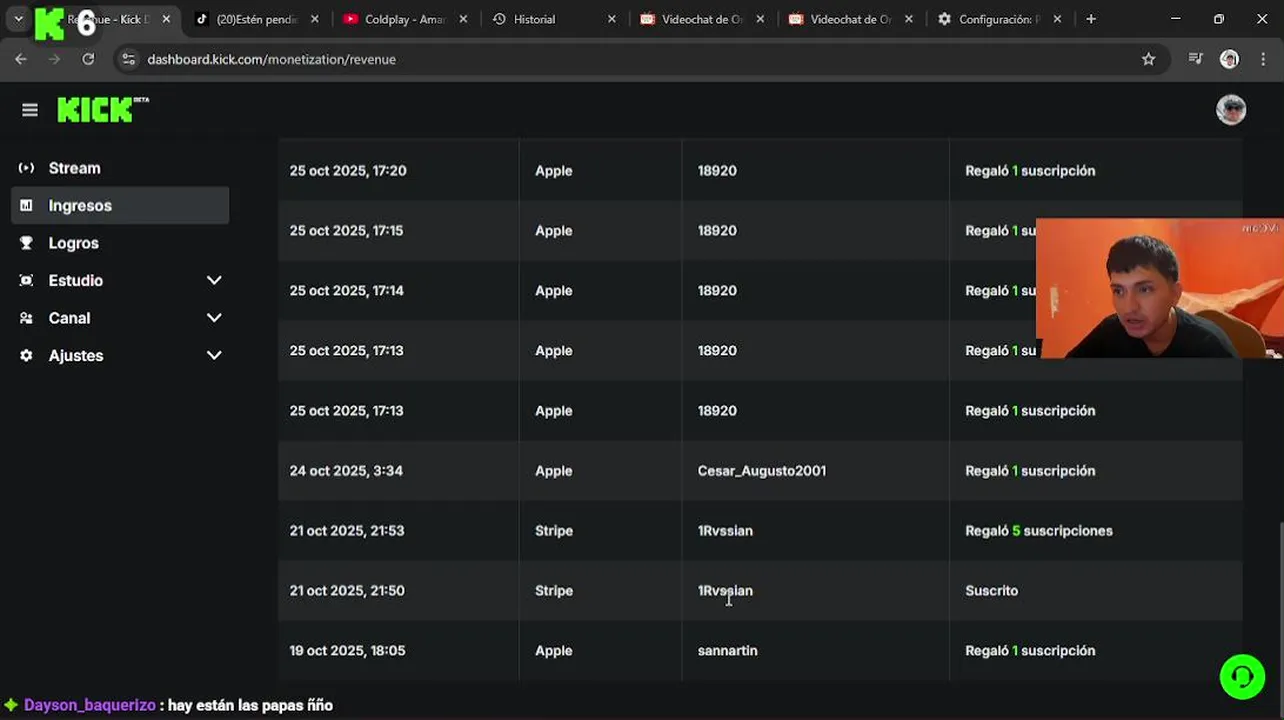The image size is (1284, 720).
Task: Switch to the Coldplay YouTube tab
Action: 402,19
